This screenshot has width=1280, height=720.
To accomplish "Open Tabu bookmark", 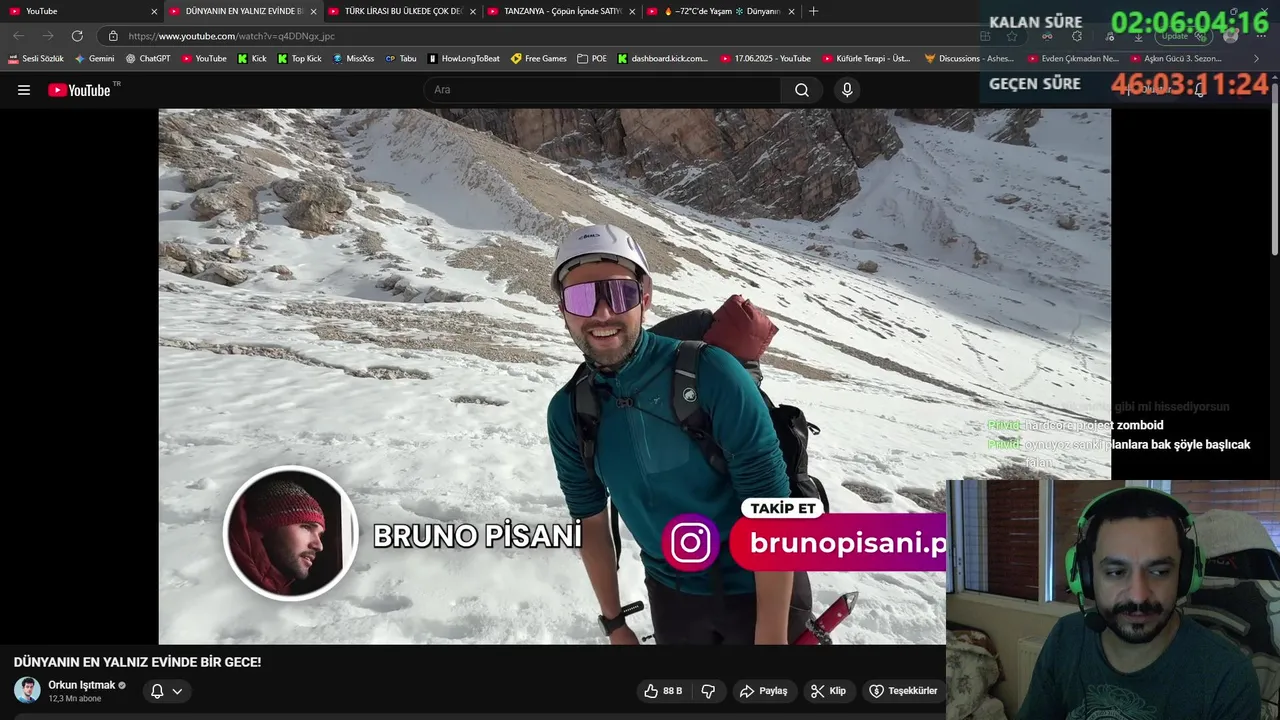I will (401, 59).
